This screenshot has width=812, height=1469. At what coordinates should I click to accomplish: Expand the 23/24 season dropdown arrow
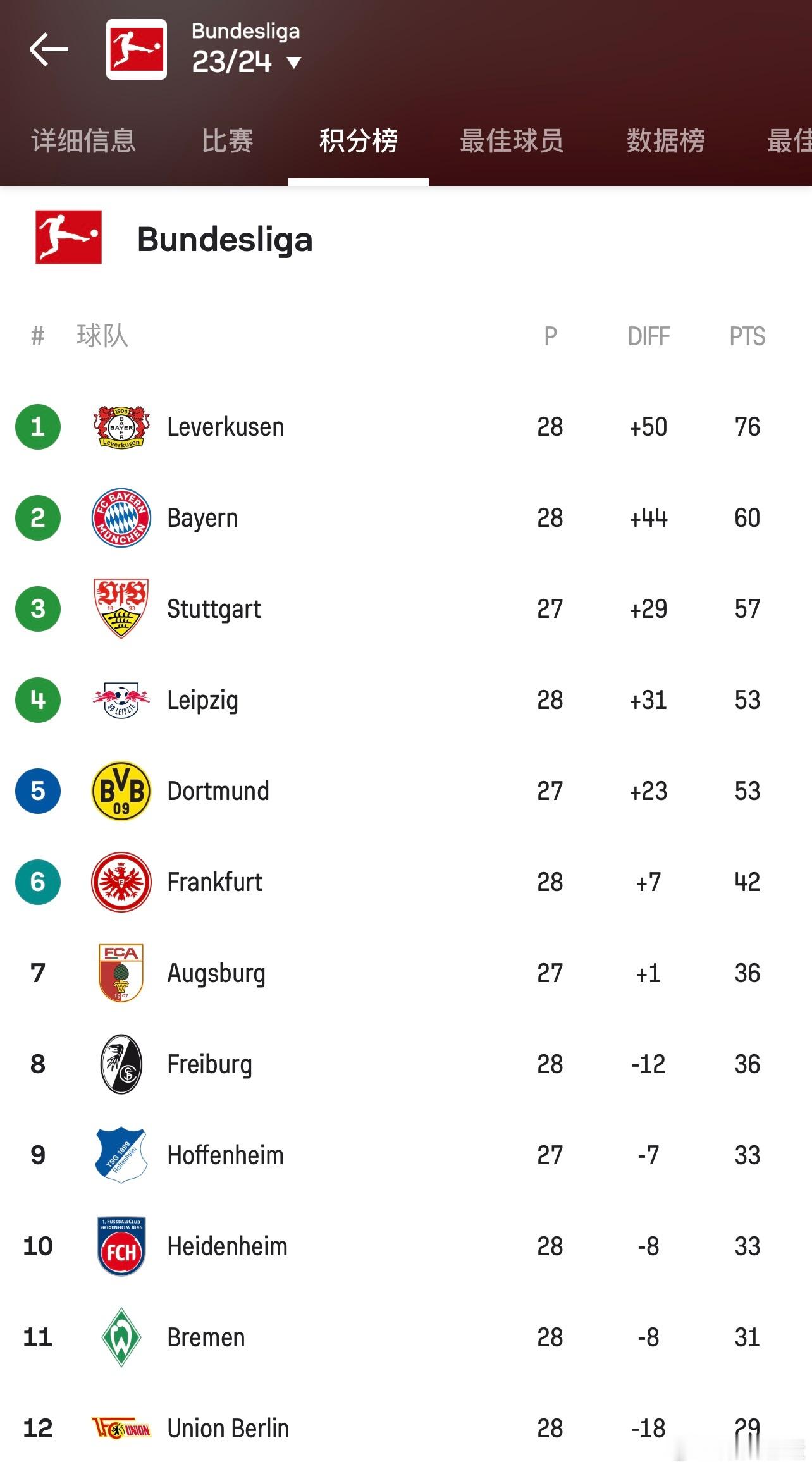294,63
